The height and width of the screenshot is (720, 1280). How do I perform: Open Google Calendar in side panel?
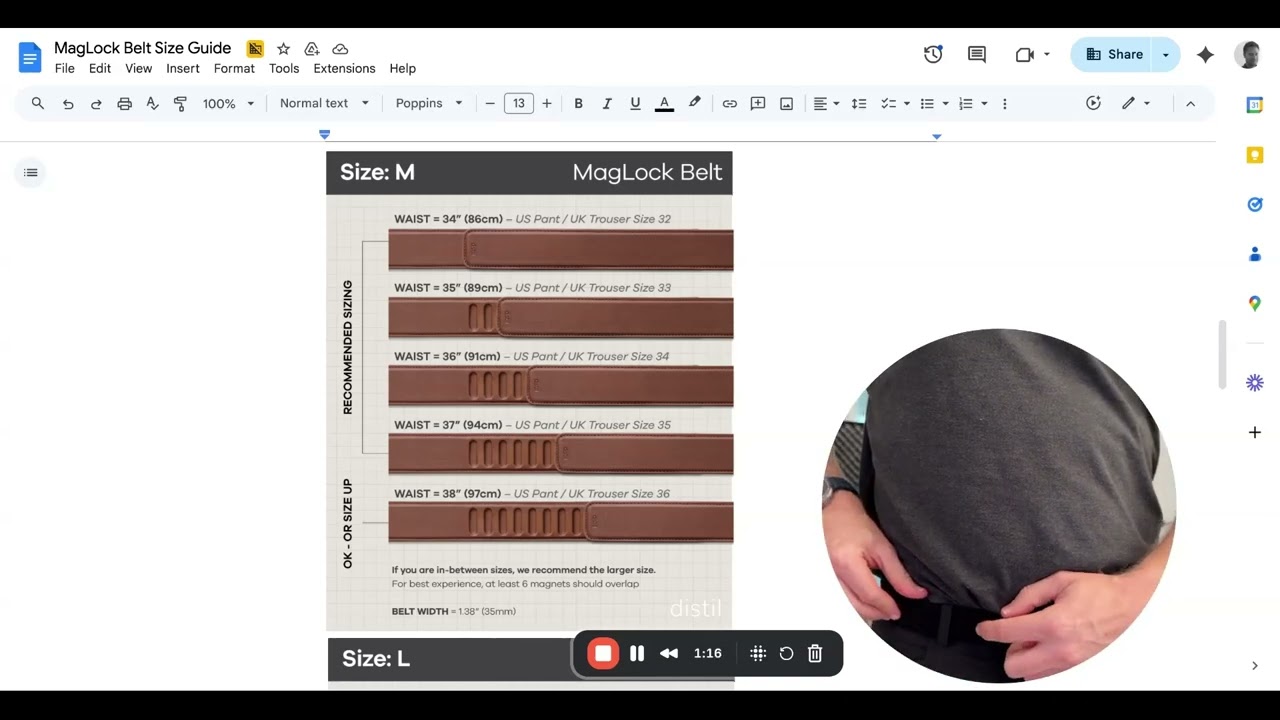coord(1255,105)
